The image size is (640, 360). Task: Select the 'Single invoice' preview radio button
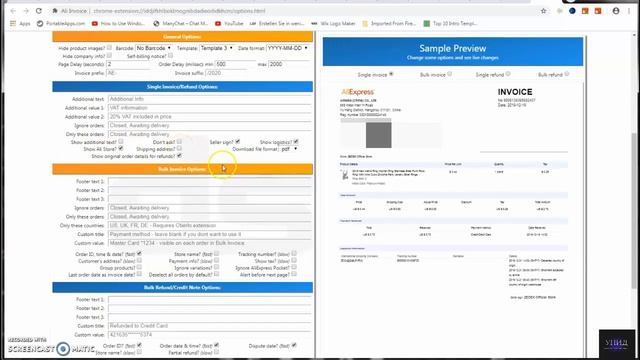coord(391,74)
